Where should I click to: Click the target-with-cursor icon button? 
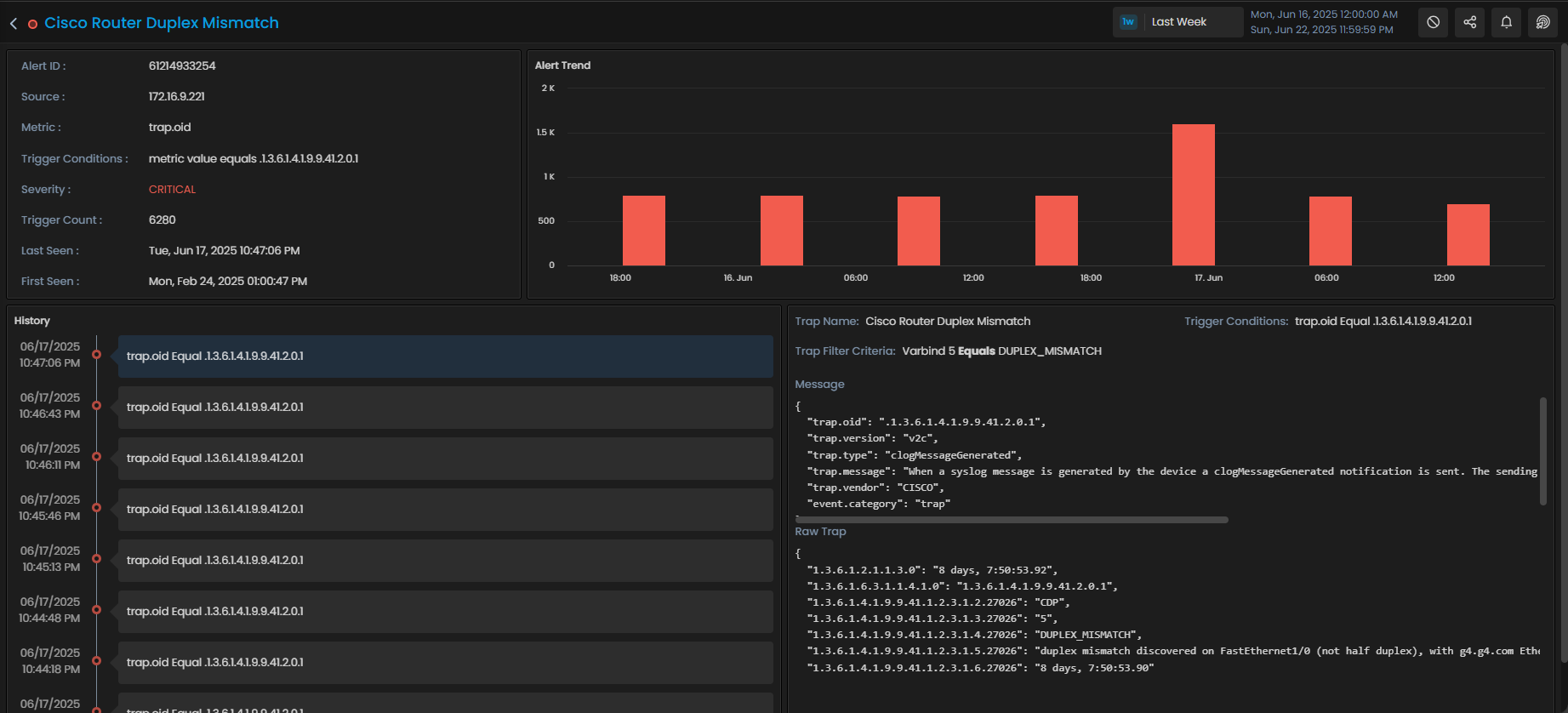coord(1543,22)
